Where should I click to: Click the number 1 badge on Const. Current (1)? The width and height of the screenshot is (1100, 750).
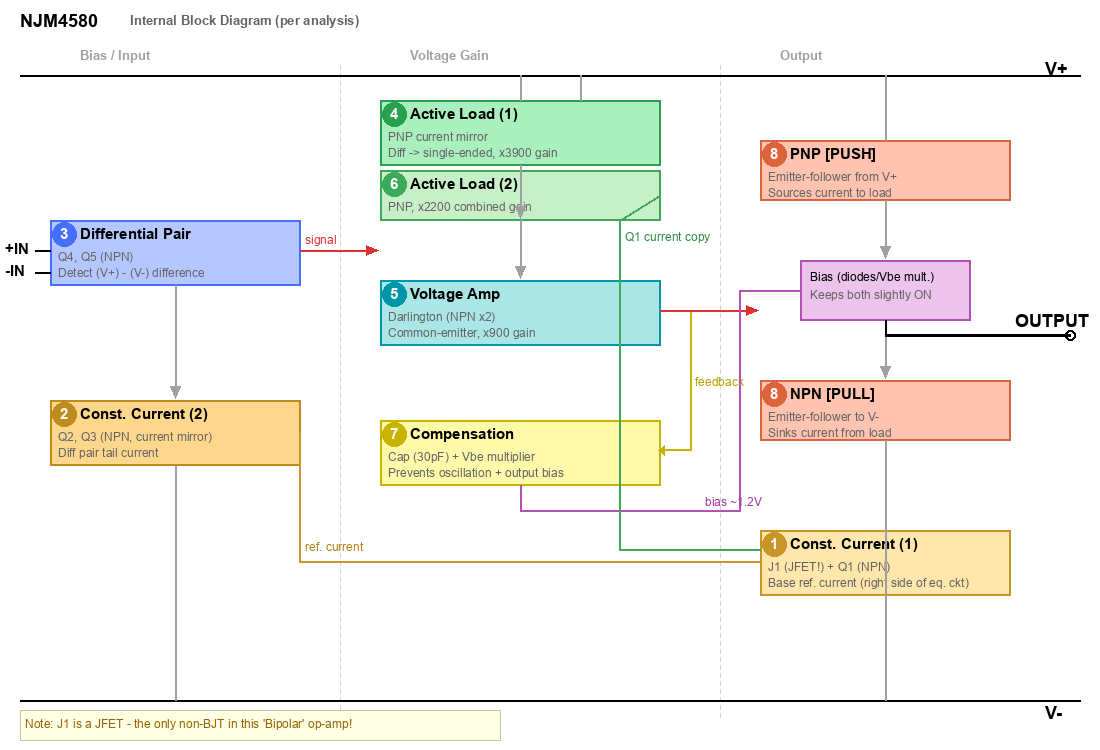774,544
